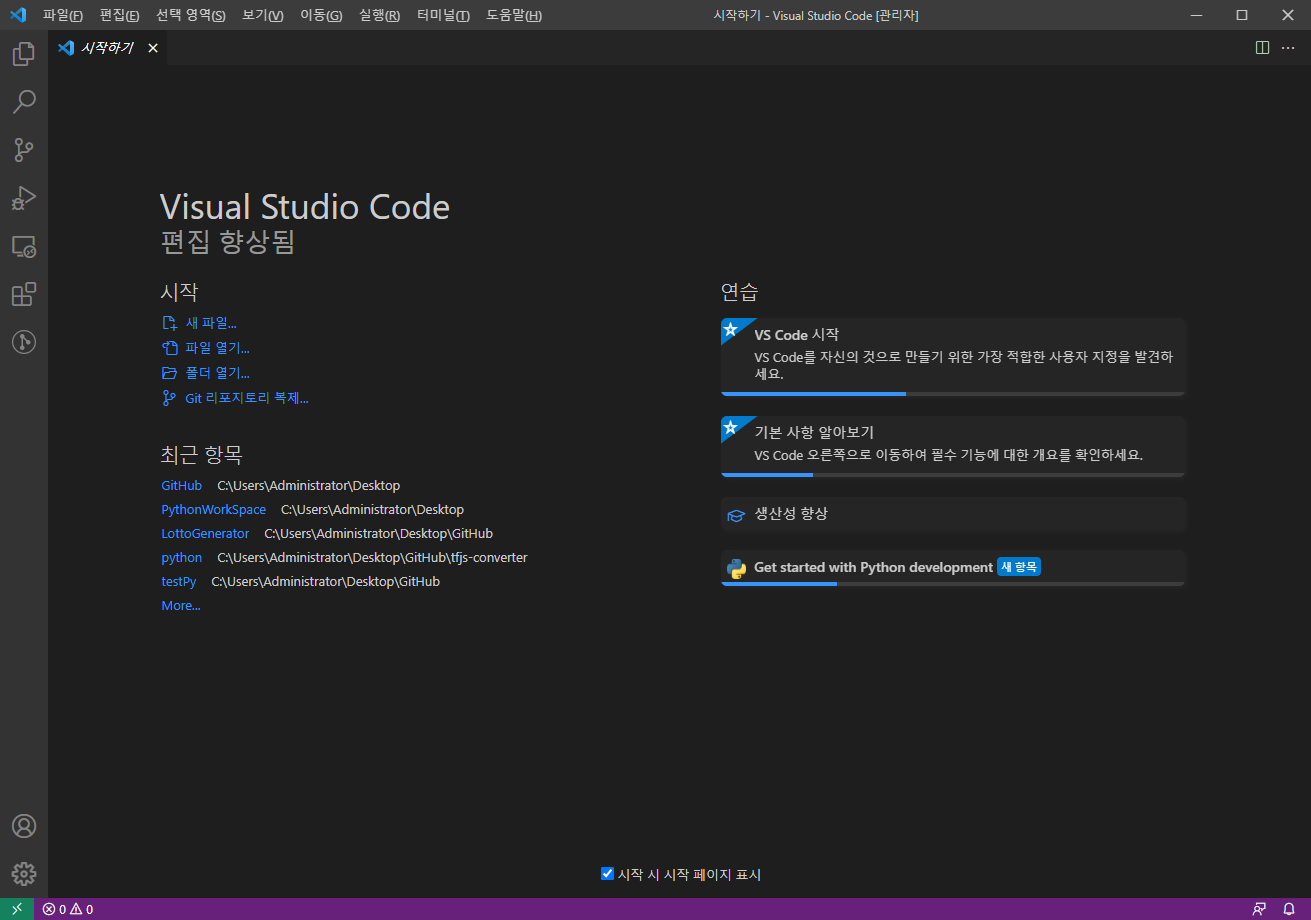Click the VS Code logo in title bar
This screenshot has height=920, width=1311.
click(17, 15)
